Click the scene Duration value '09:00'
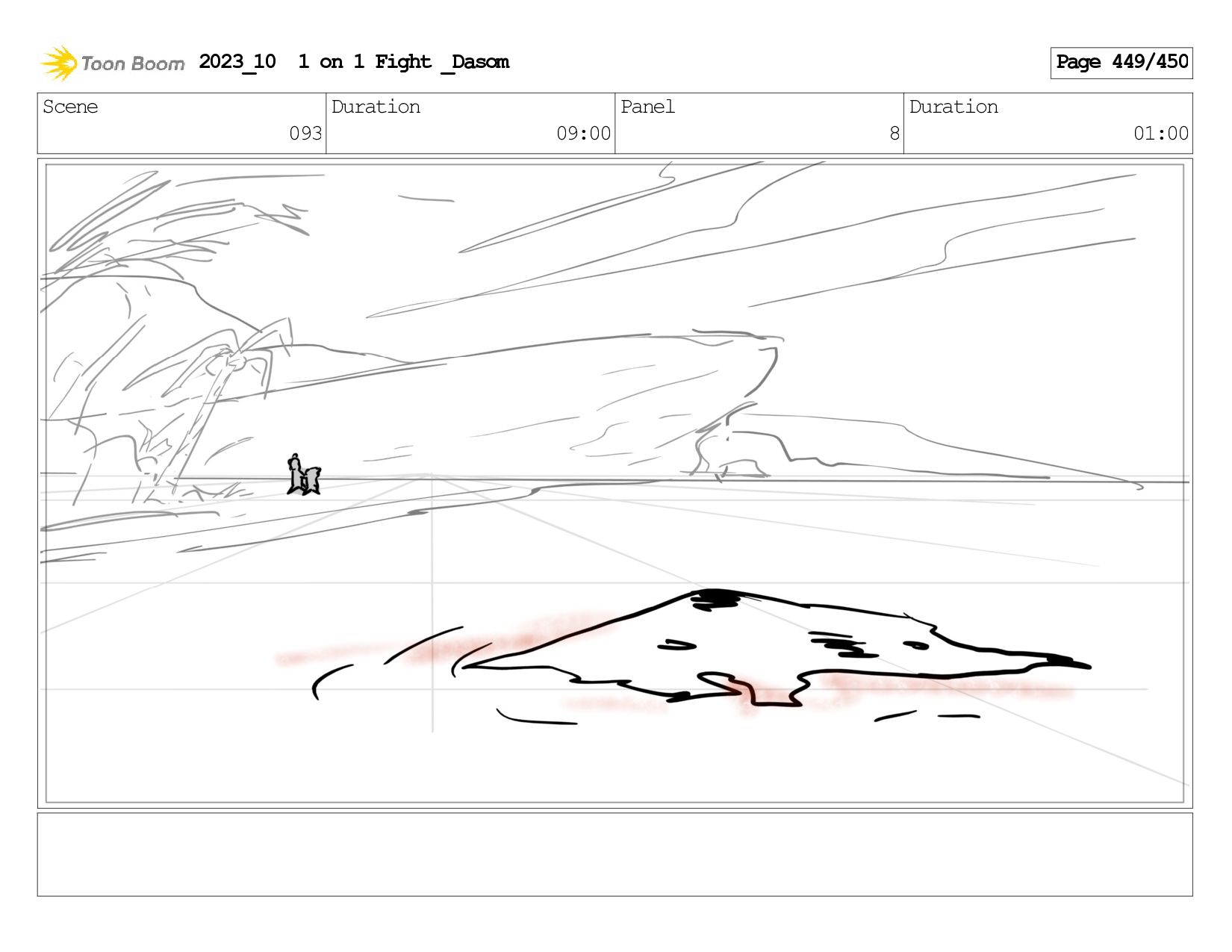Screen dimensions: 1232x952 583,134
